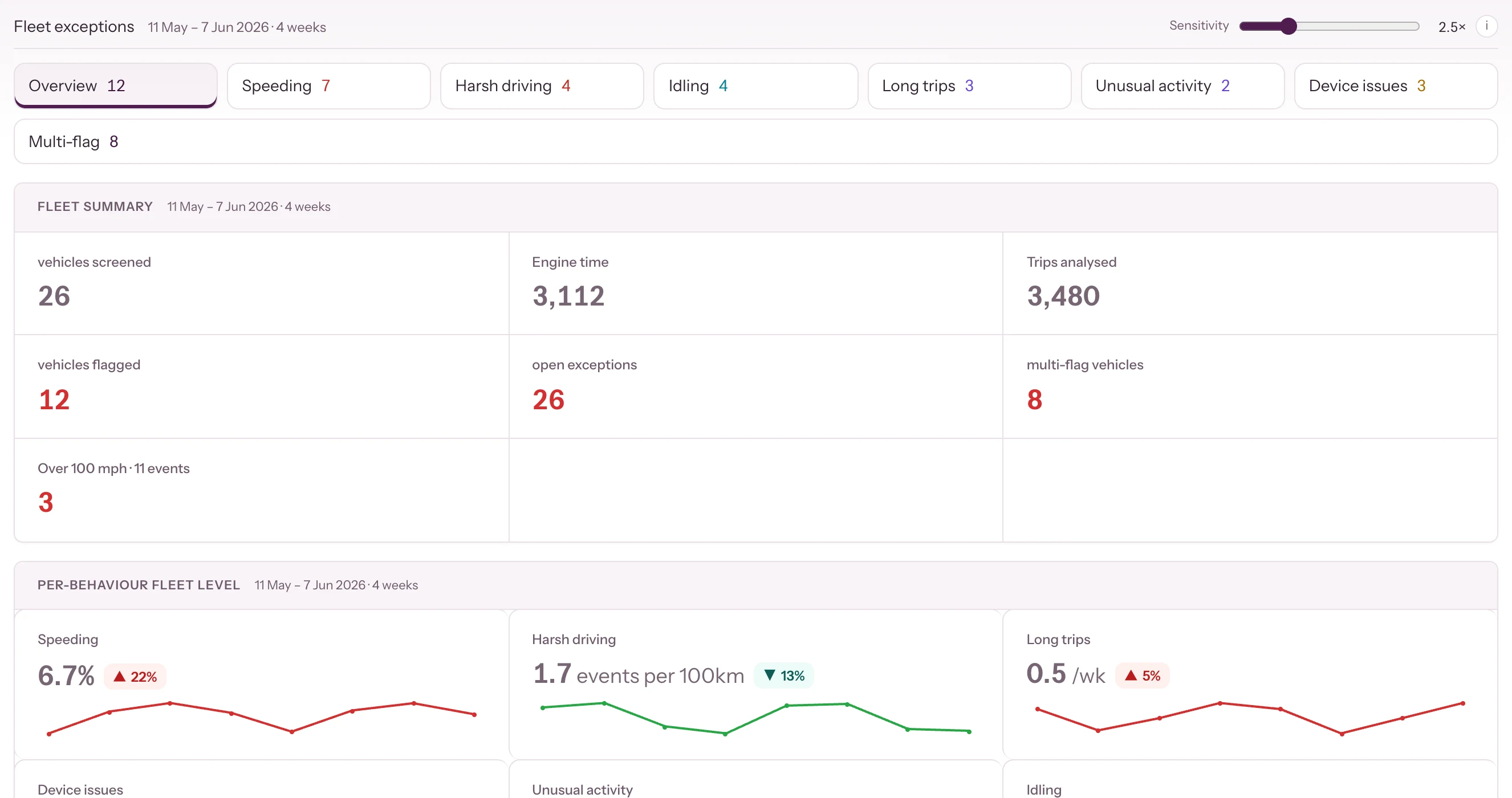
Task: Select the Harsh driving tab
Action: pos(542,85)
